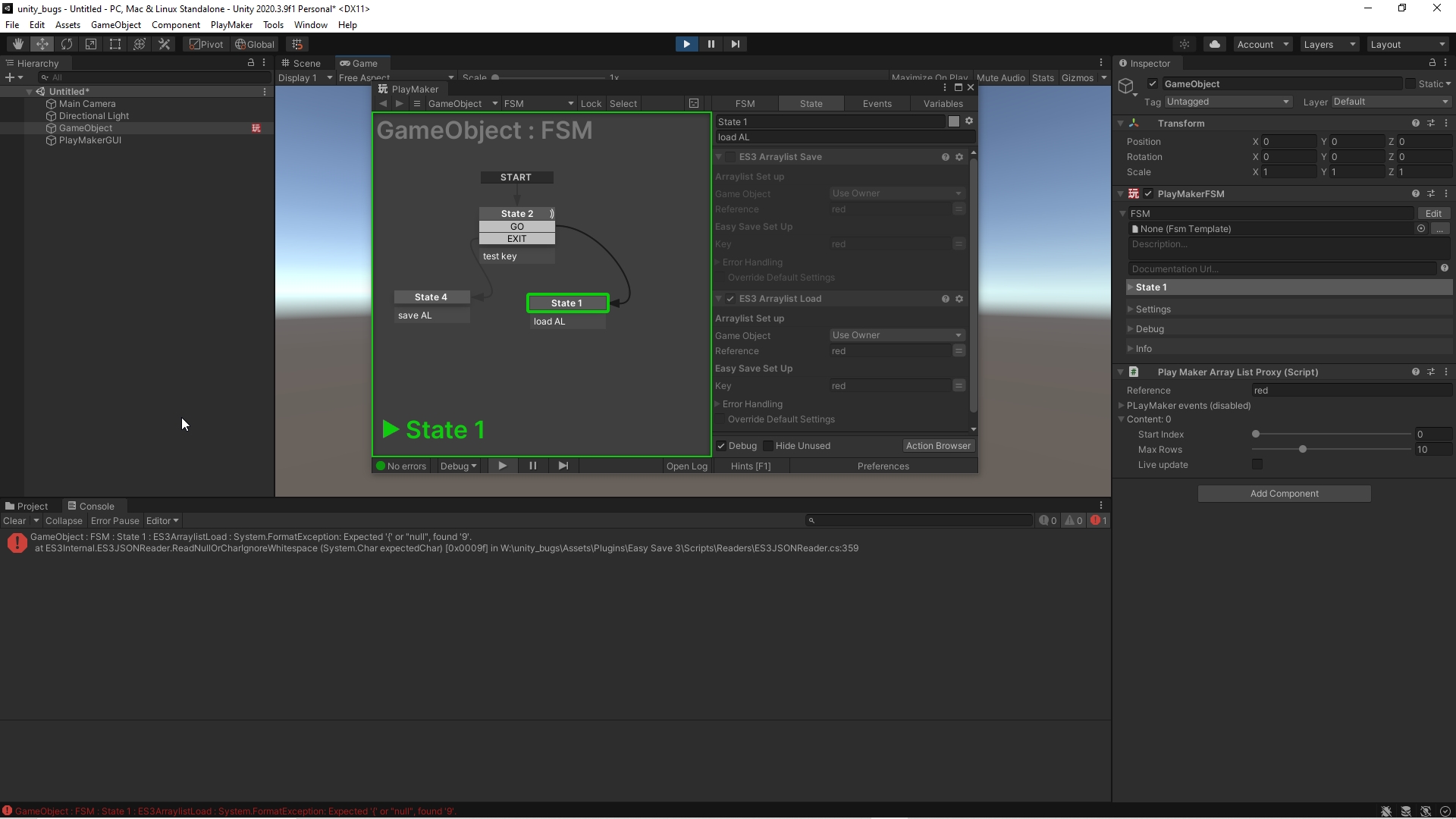Viewport: 1456px width, 819px height.
Task: Adjust Start Index slider
Action: (x=1332, y=435)
